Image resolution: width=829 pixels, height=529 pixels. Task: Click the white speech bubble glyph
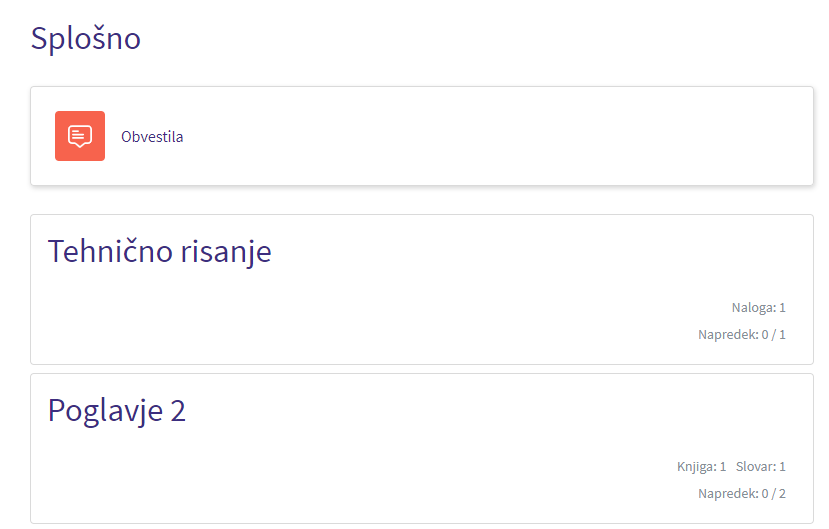click(x=80, y=136)
